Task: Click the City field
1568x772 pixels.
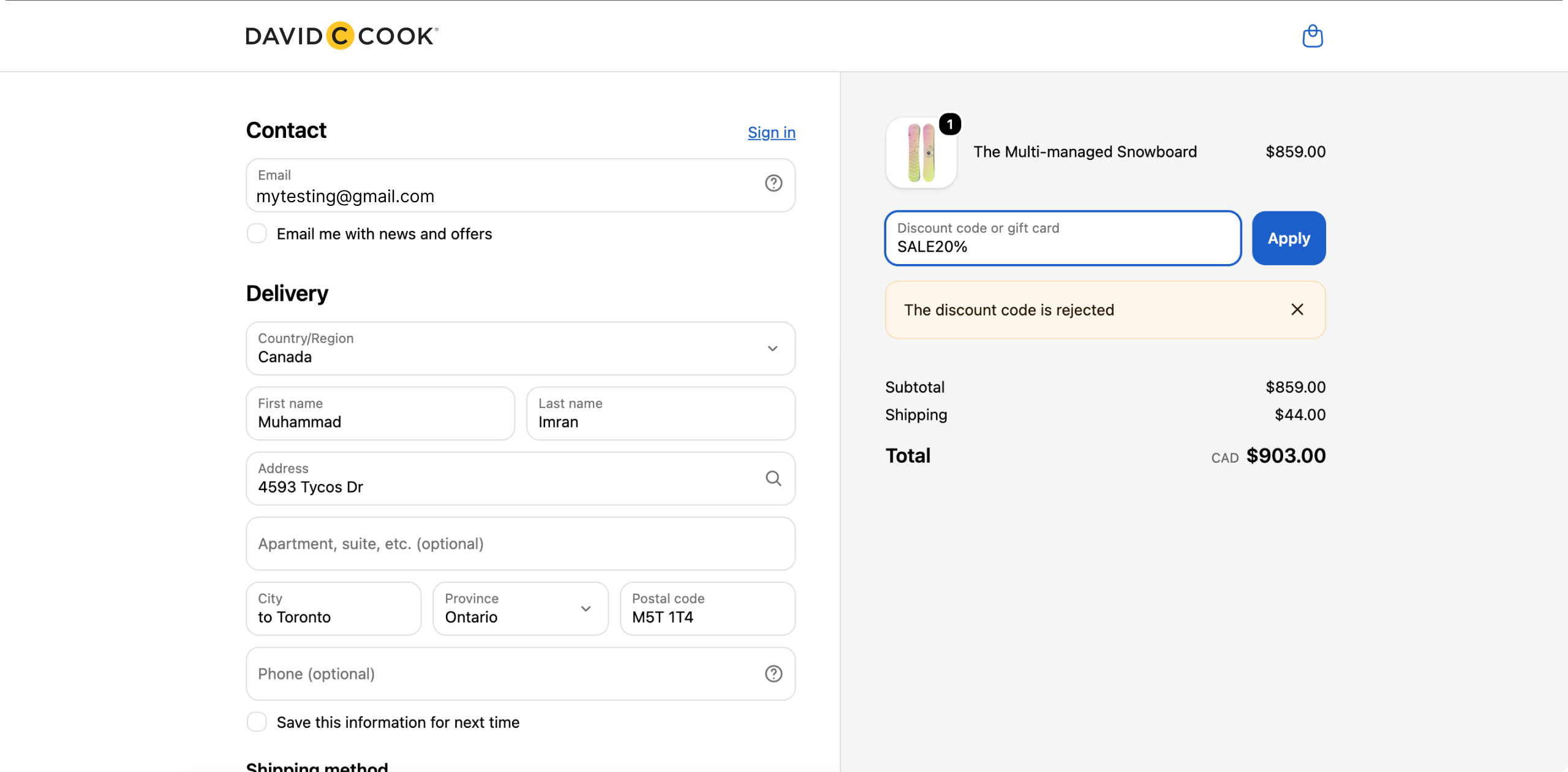Action: (334, 609)
